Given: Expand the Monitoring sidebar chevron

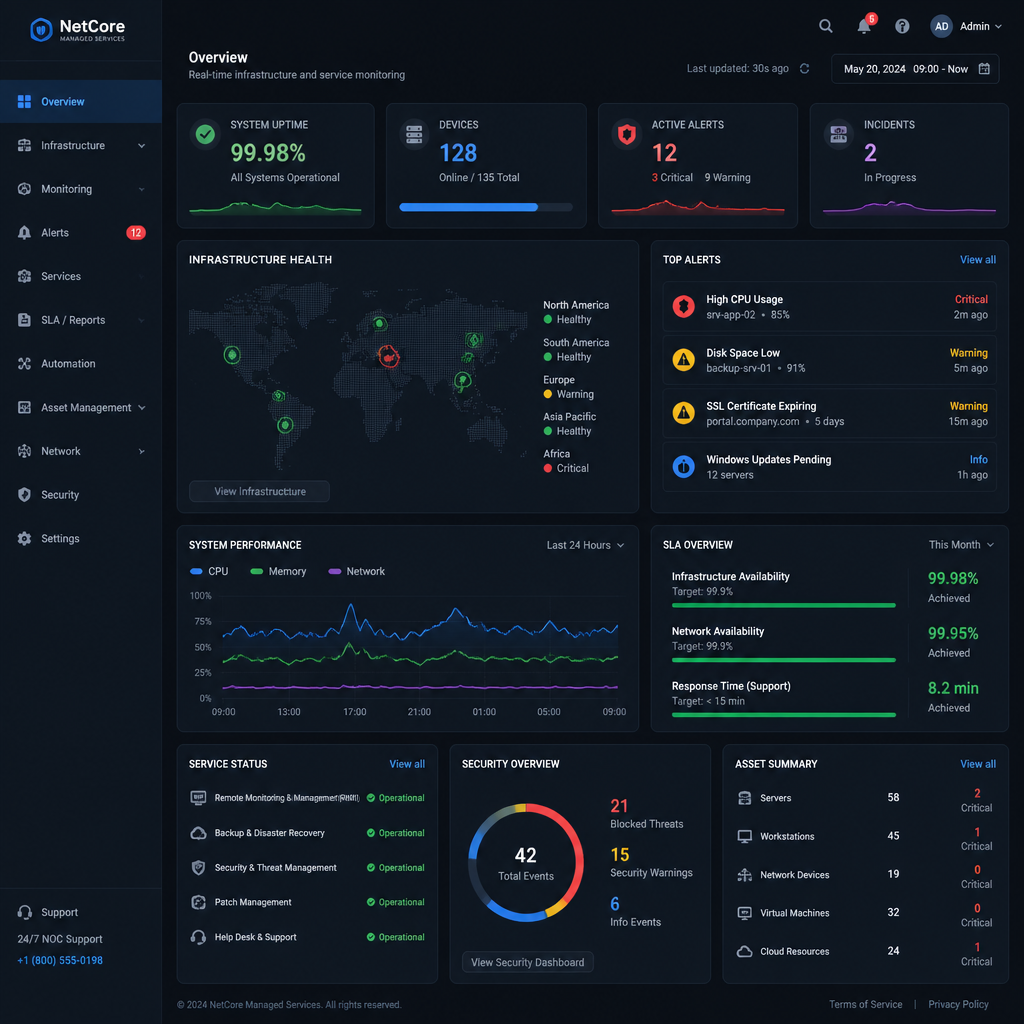Looking at the screenshot, I should pos(142,189).
